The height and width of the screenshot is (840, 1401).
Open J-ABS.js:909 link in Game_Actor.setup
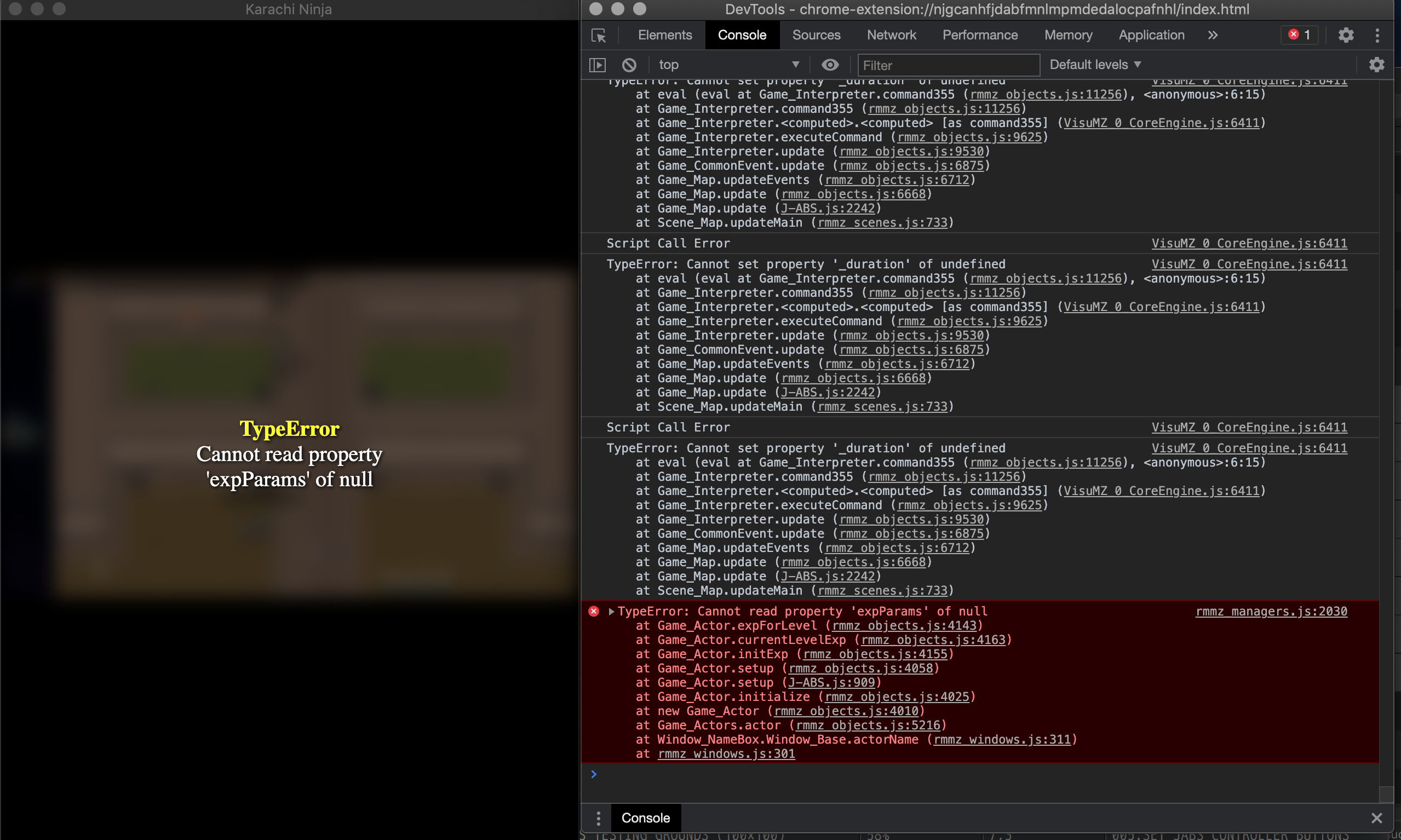pyautogui.click(x=831, y=683)
